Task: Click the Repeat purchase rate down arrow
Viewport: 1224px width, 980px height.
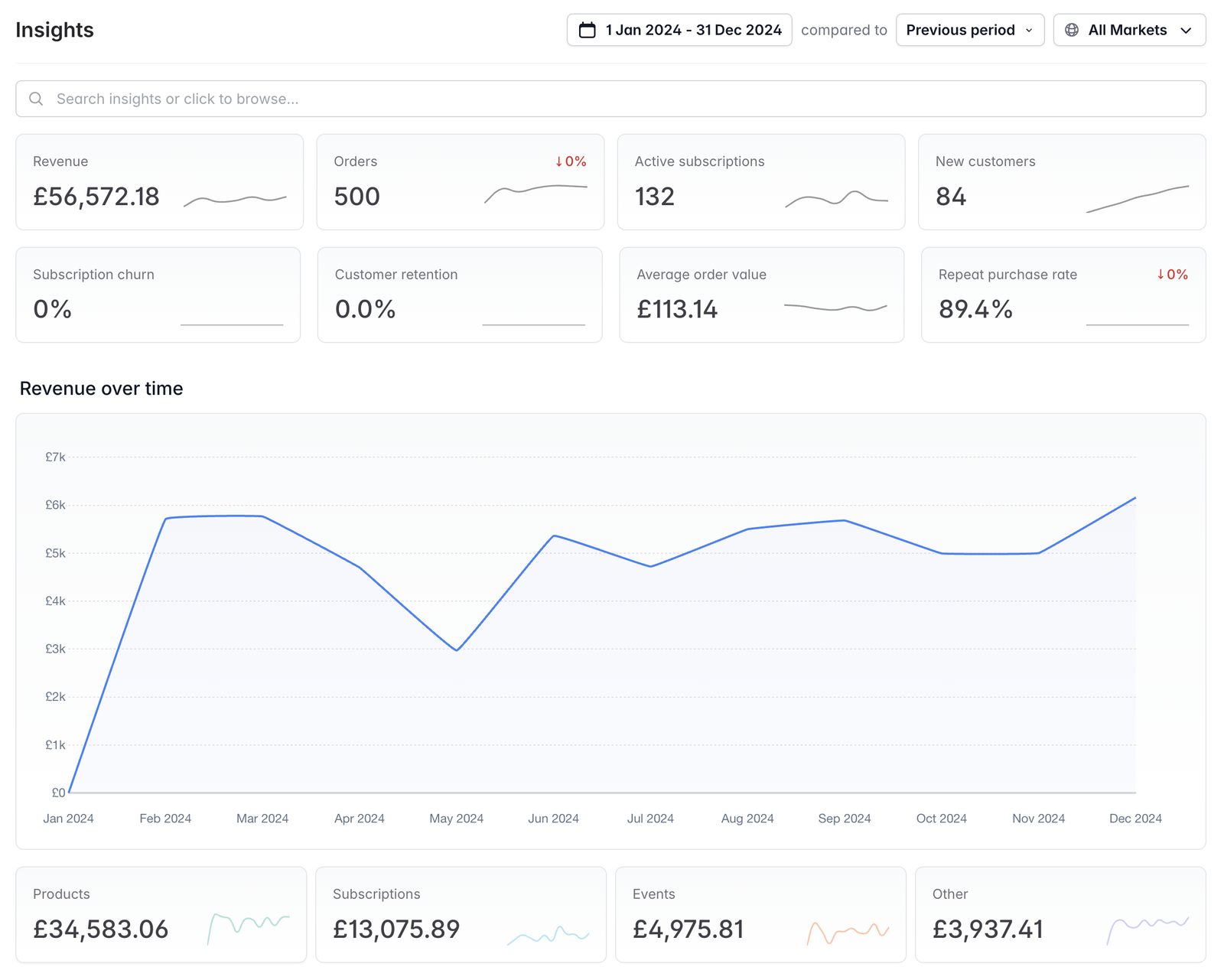Action: pyautogui.click(x=1161, y=275)
